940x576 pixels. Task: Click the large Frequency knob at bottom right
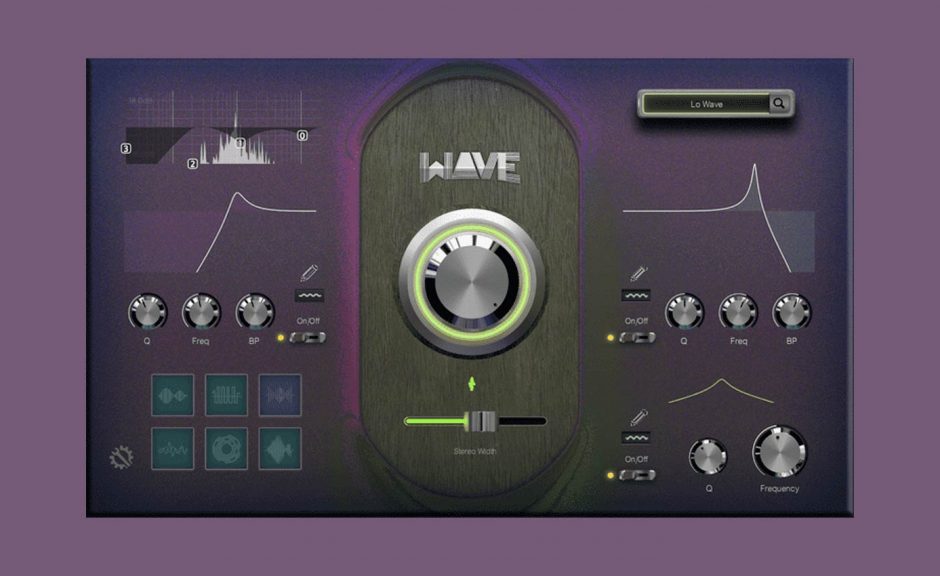tap(779, 451)
